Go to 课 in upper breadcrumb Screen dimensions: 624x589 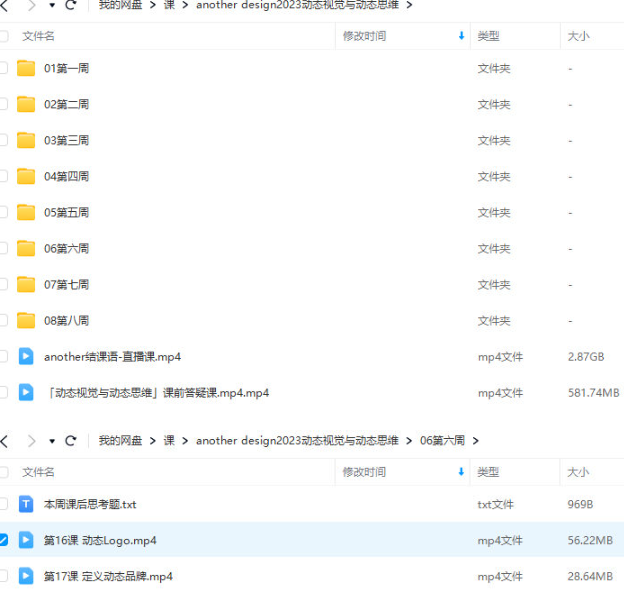[169, 5]
